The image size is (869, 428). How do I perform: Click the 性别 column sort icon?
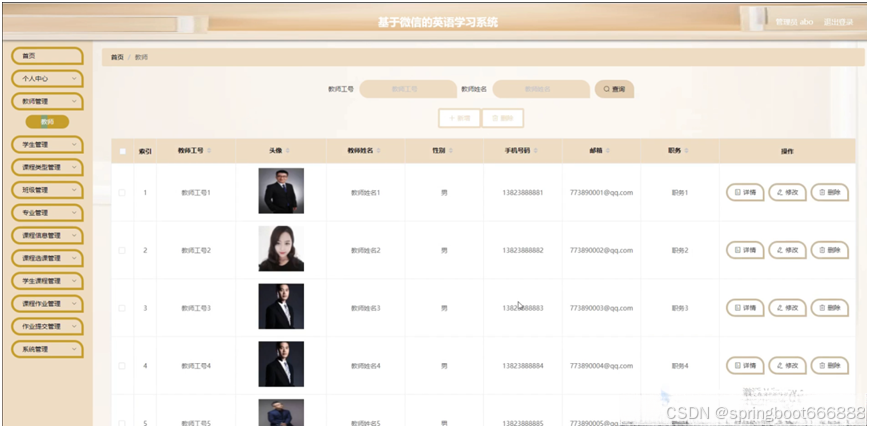[x=451, y=151]
